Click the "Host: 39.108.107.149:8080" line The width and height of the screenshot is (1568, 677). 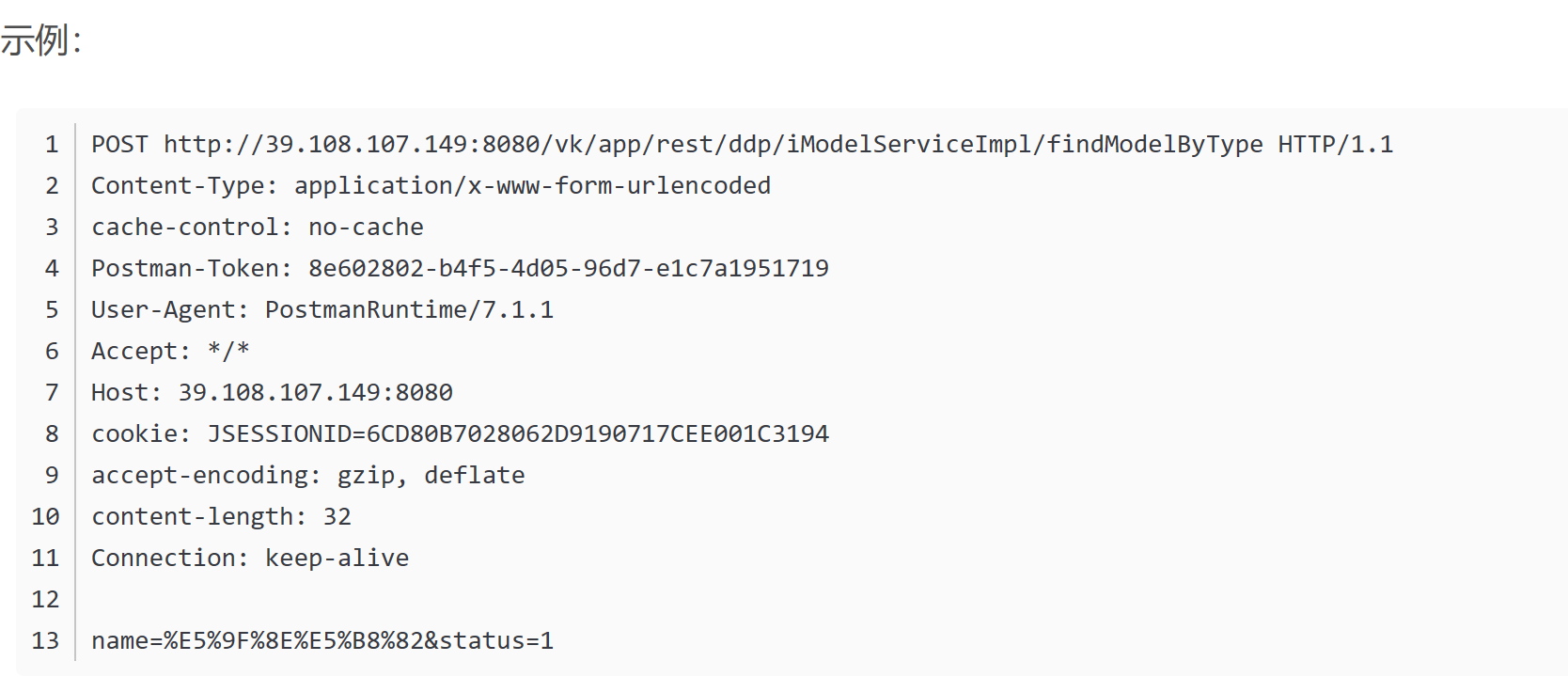(272, 393)
